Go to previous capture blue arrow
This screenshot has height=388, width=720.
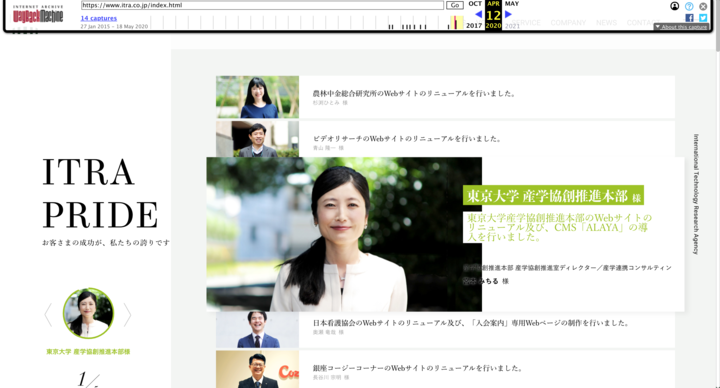[478, 14]
